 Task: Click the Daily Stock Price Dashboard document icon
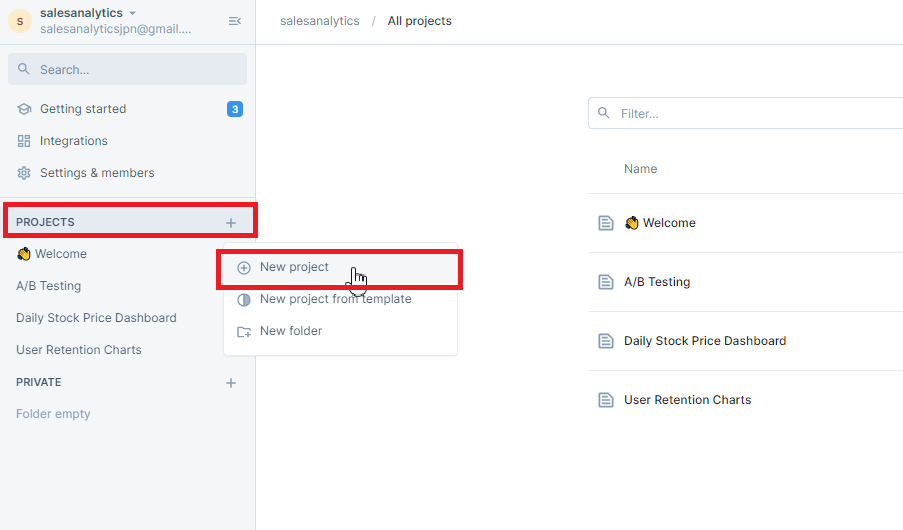[605, 341]
